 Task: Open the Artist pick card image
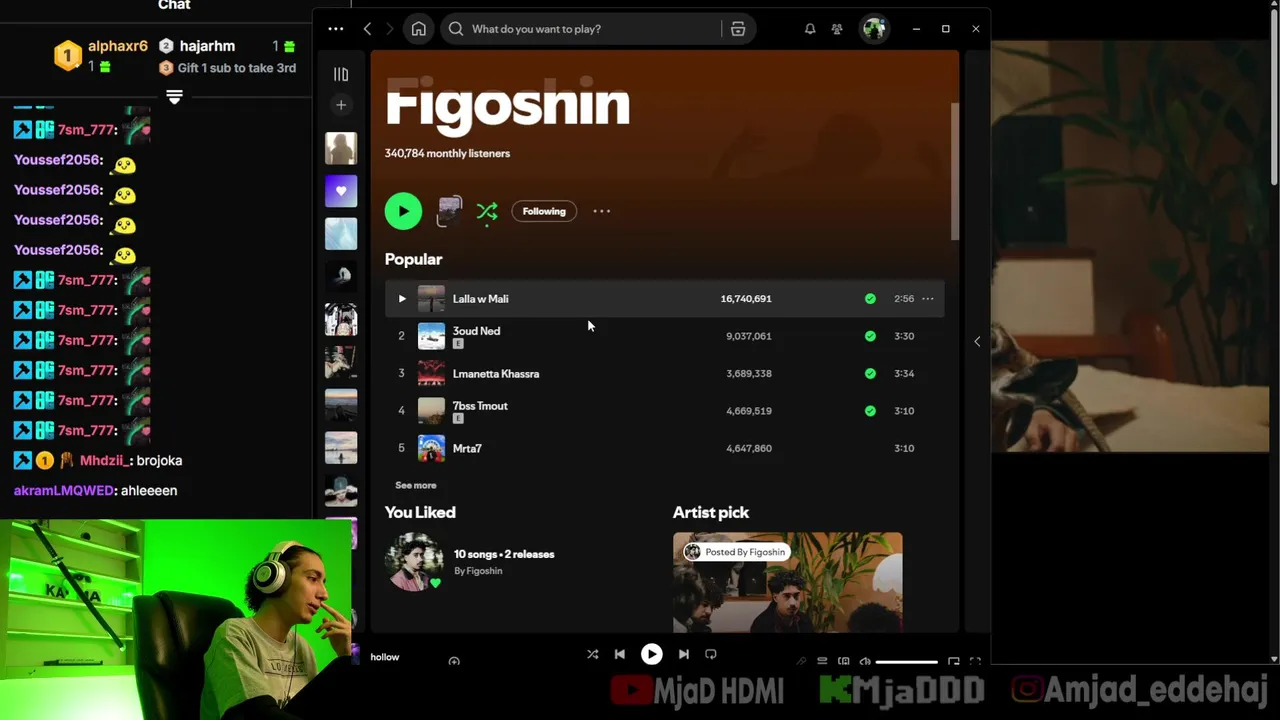click(788, 582)
